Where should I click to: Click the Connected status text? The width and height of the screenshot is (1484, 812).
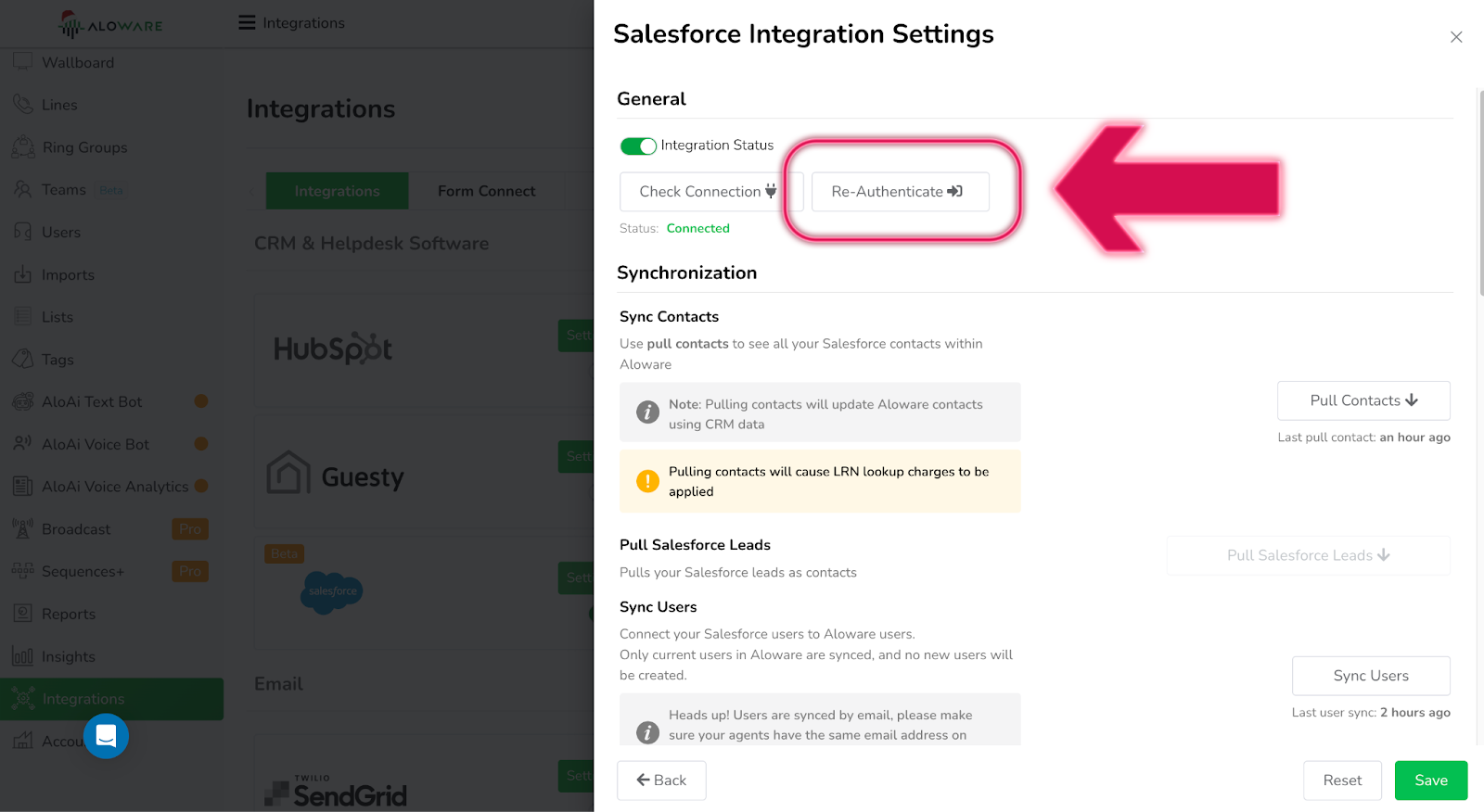698,229
